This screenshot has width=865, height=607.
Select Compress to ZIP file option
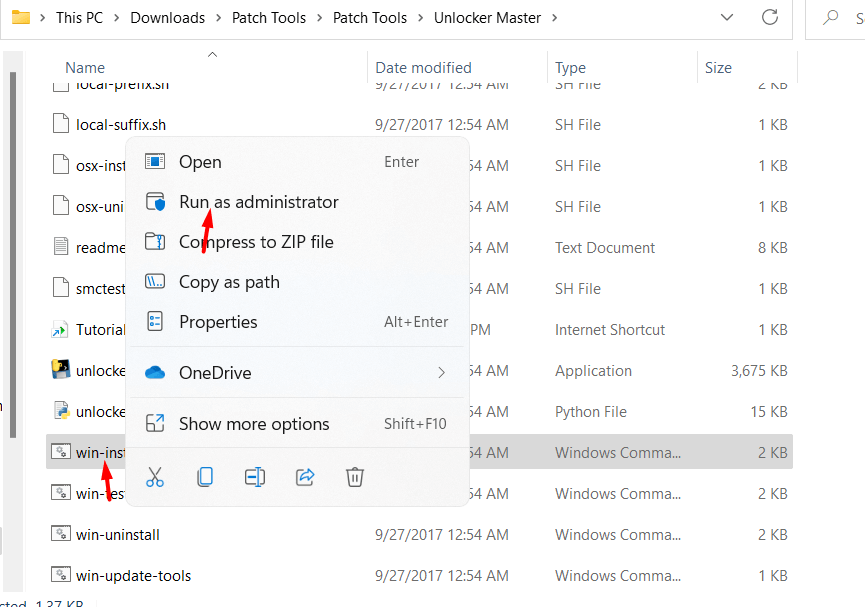click(256, 242)
